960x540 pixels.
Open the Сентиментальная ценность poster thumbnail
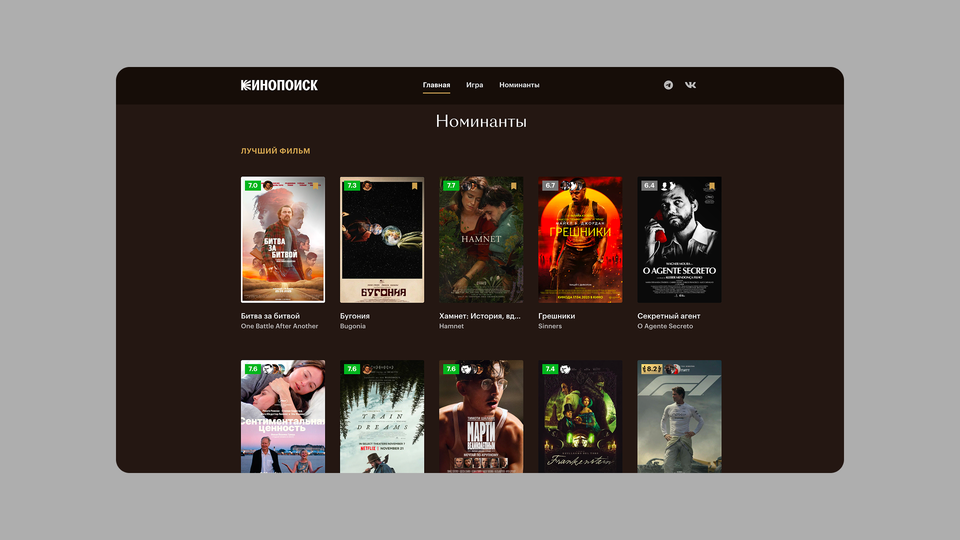283,416
